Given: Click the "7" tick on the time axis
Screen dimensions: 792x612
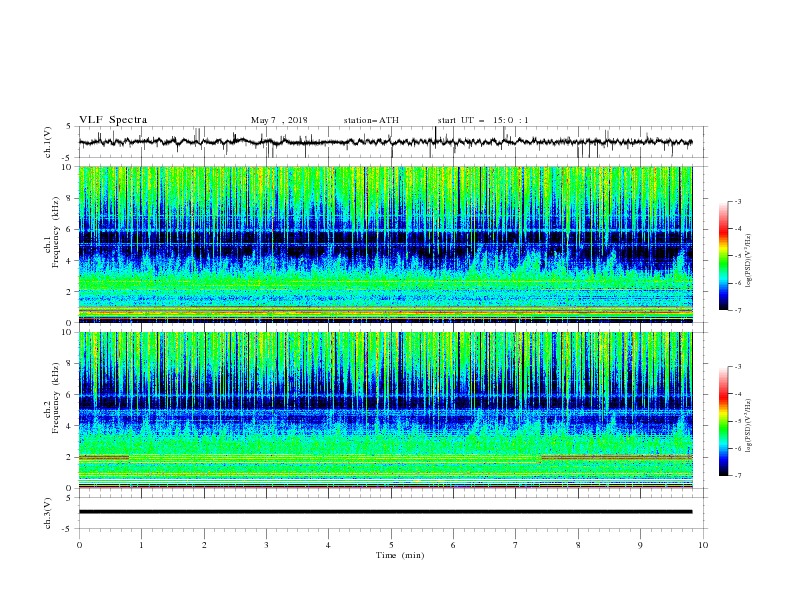Looking at the screenshot, I should pyautogui.click(x=516, y=545).
